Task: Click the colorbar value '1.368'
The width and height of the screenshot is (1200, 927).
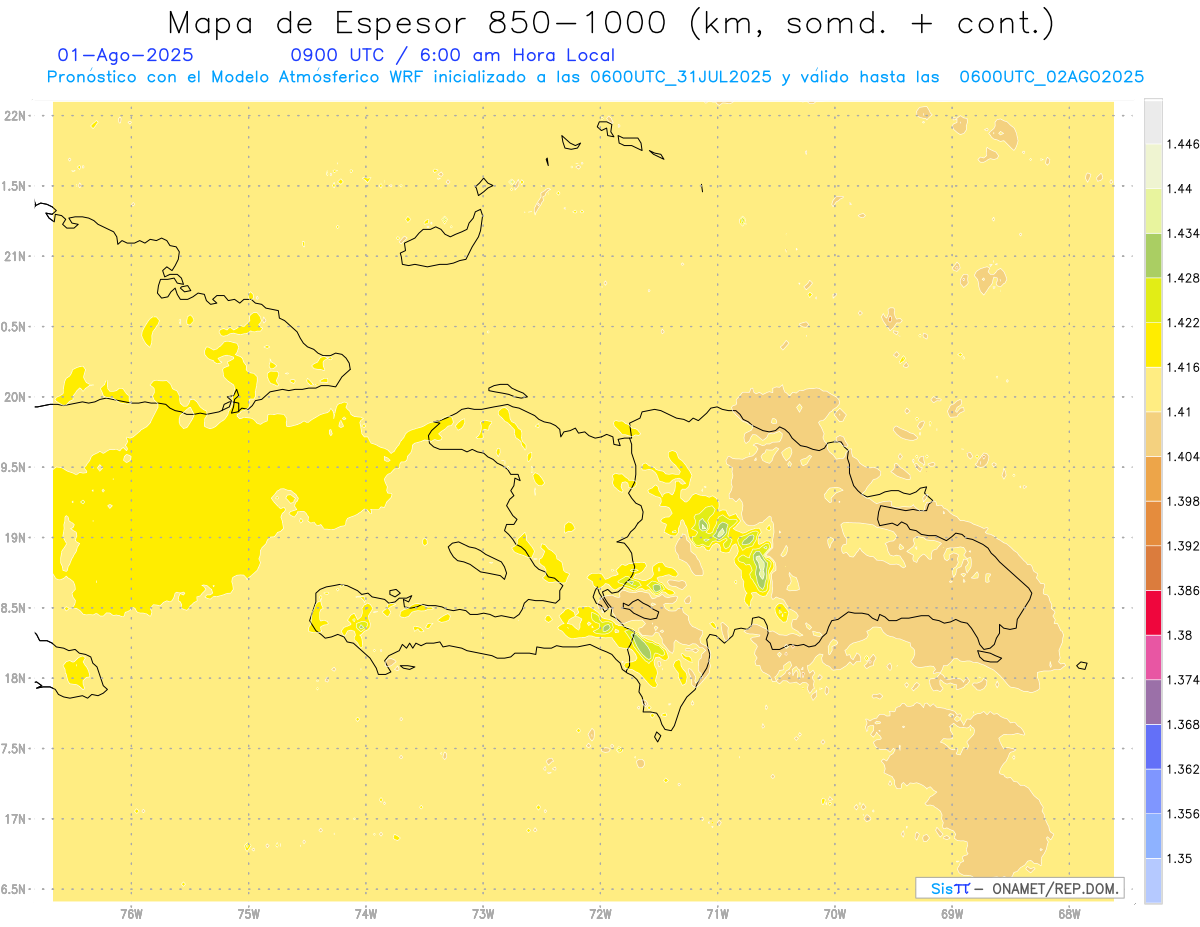Action: coord(1182,725)
